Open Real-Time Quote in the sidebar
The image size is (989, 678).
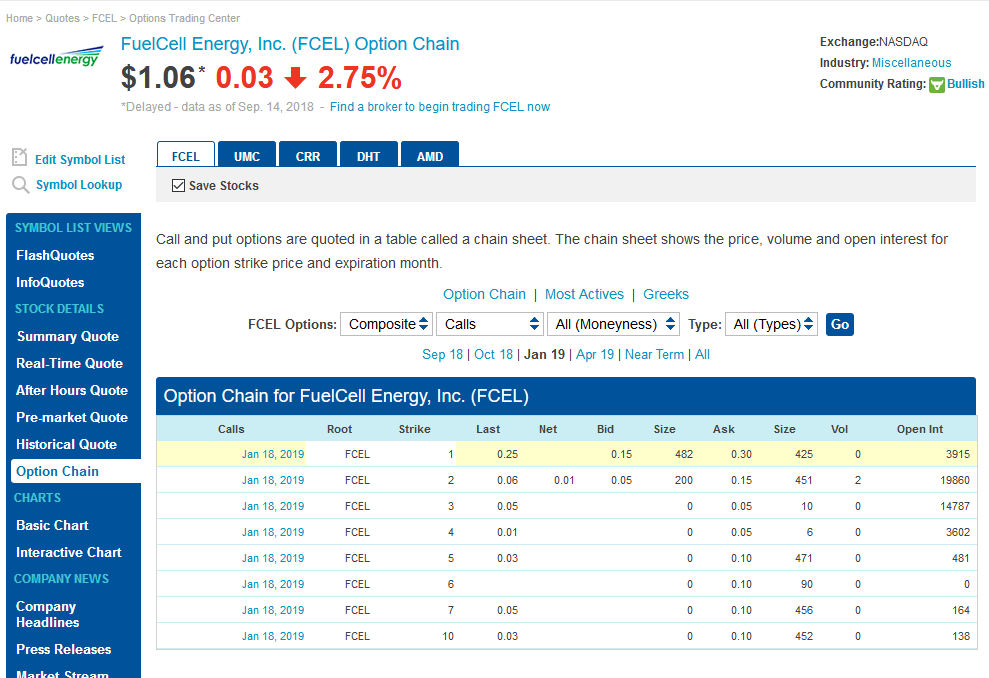[69, 363]
